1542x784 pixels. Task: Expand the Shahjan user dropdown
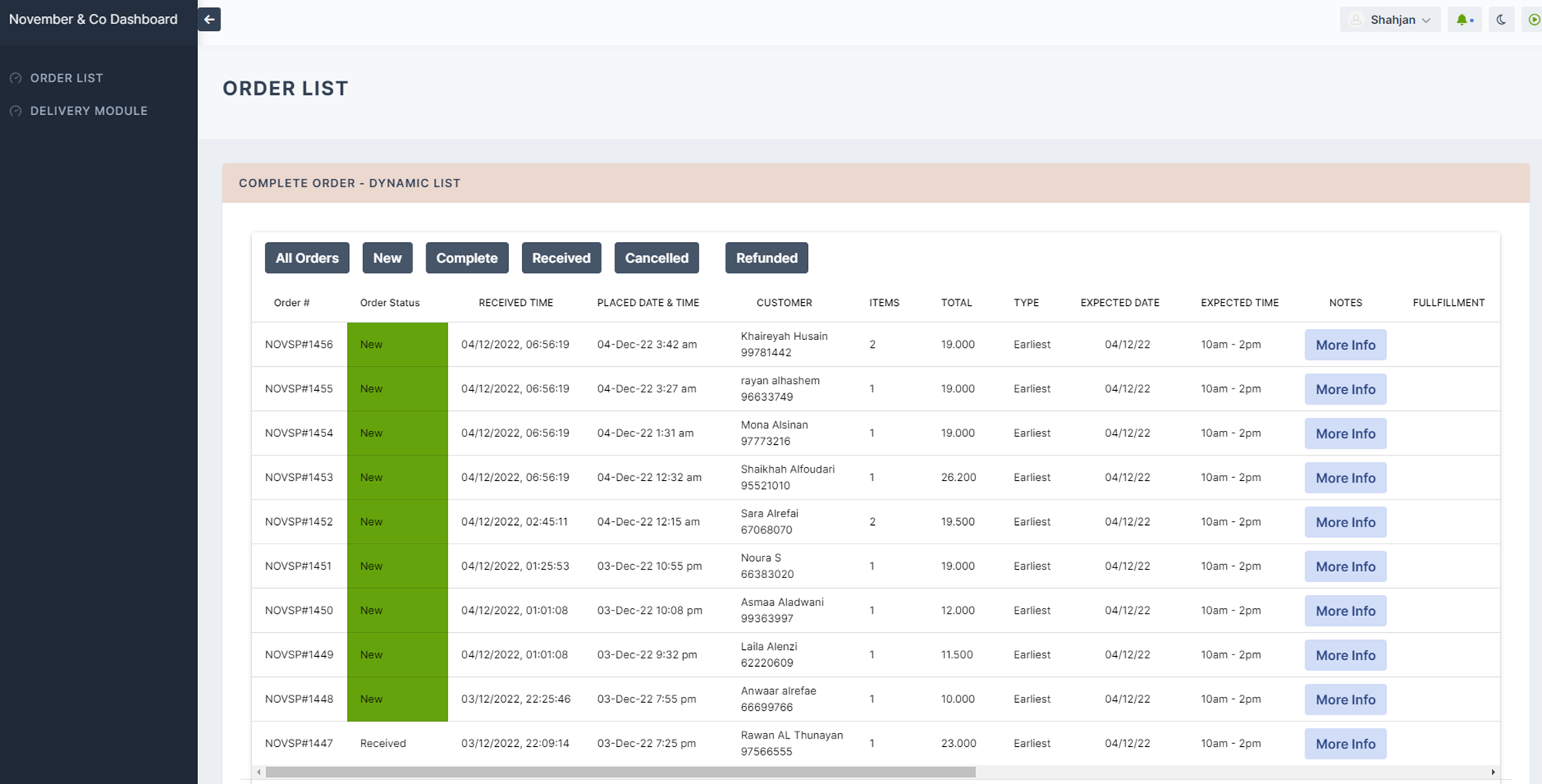[x=1426, y=20]
